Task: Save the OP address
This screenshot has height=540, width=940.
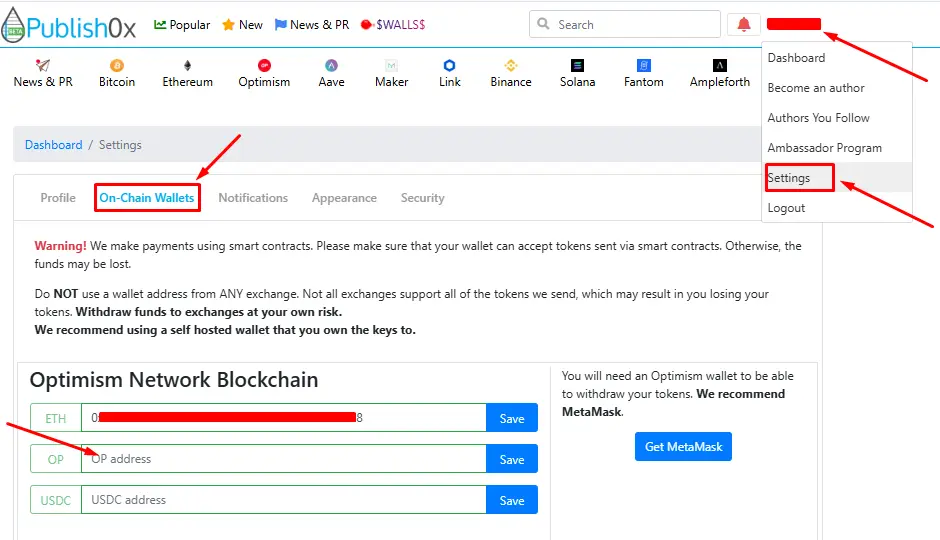Action: pyautogui.click(x=512, y=459)
